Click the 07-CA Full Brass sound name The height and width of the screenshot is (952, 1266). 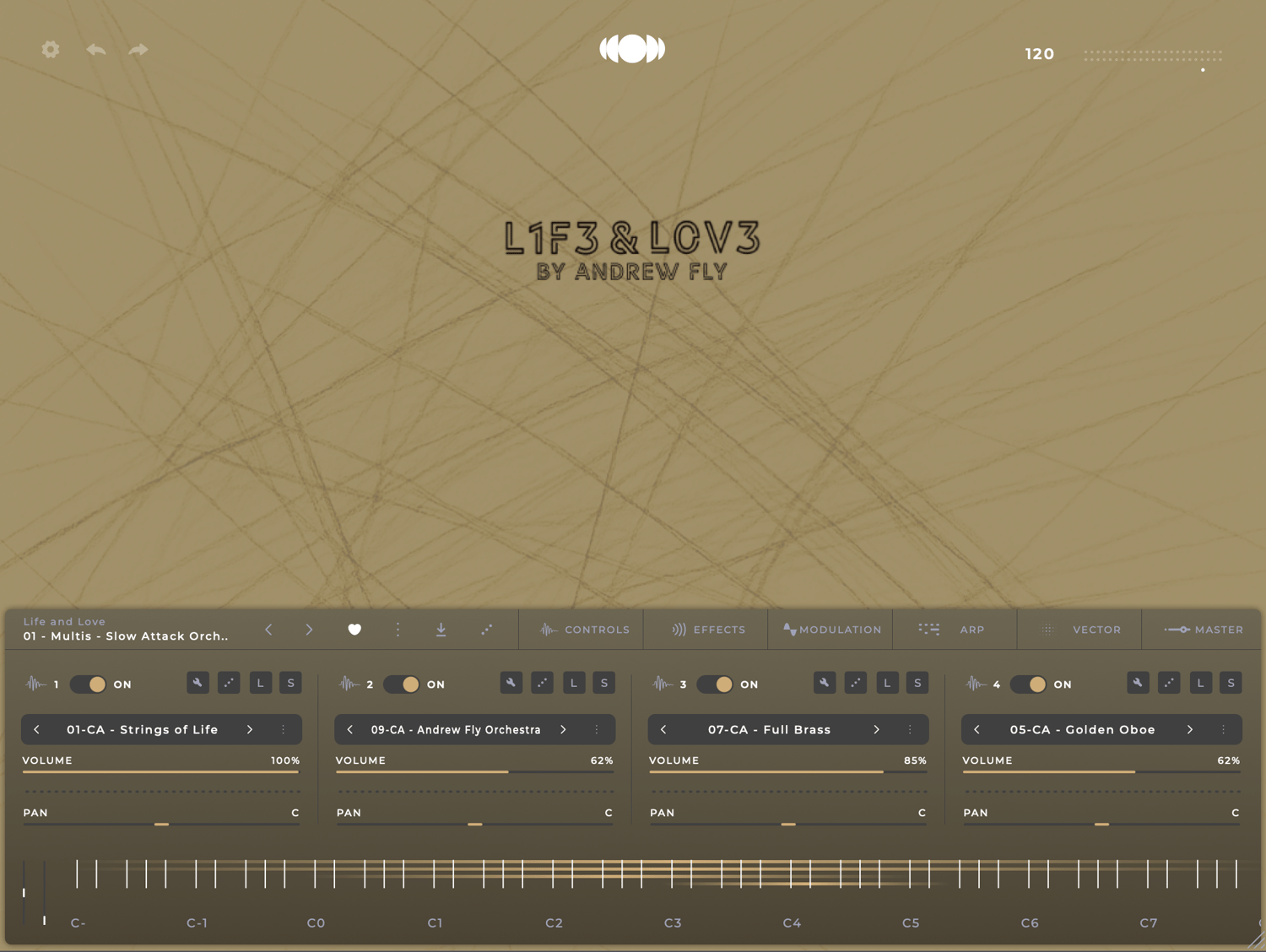coord(770,729)
